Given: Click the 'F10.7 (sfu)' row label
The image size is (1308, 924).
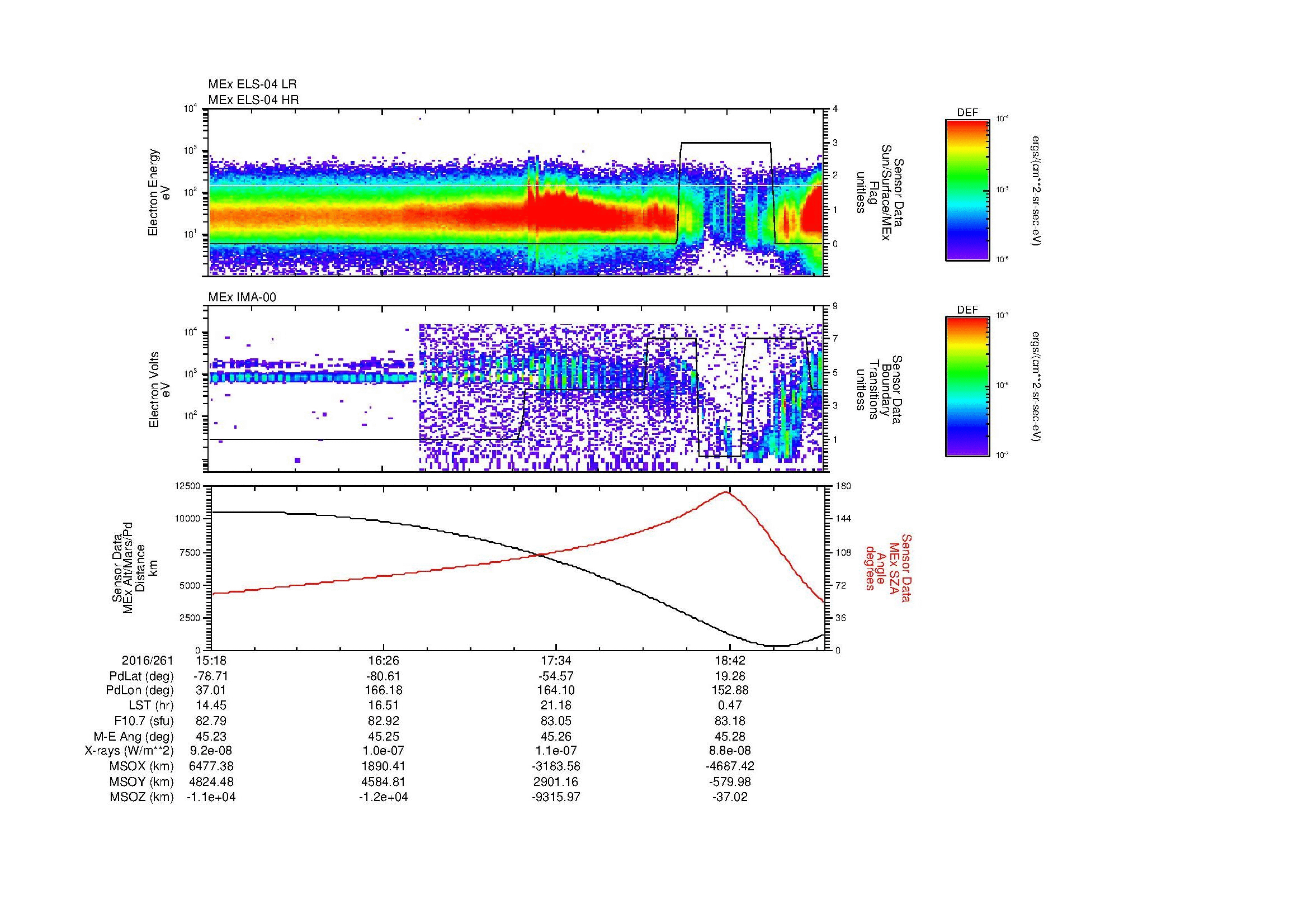Looking at the screenshot, I should [144, 721].
